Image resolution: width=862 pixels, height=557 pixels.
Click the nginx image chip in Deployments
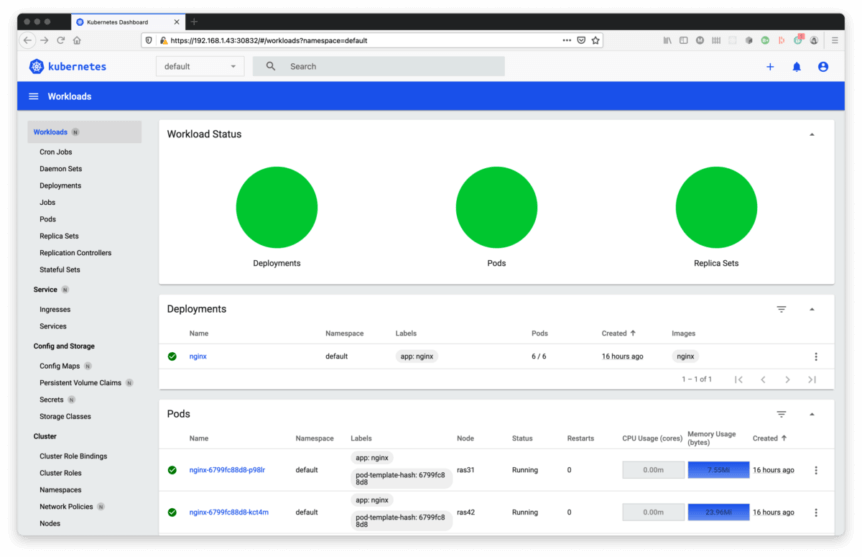pyautogui.click(x=685, y=356)
